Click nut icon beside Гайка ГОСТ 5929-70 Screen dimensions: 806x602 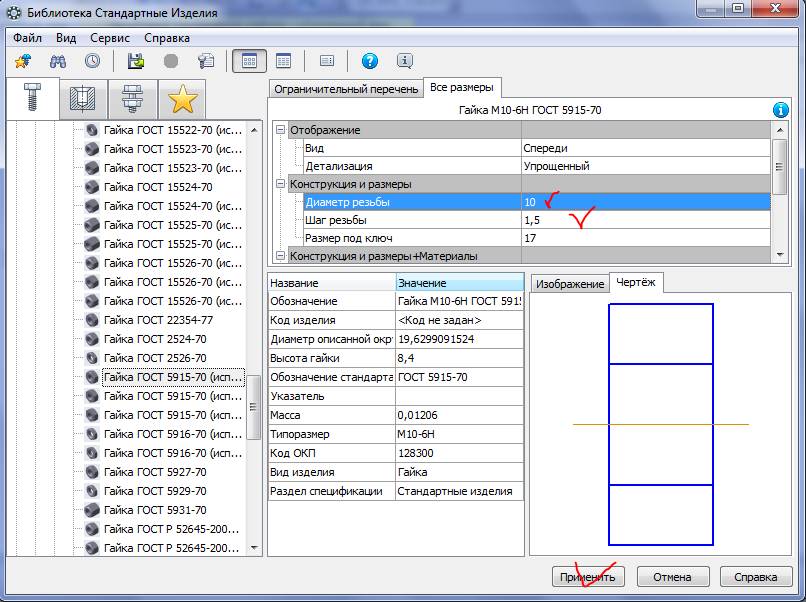pos(91,491)
